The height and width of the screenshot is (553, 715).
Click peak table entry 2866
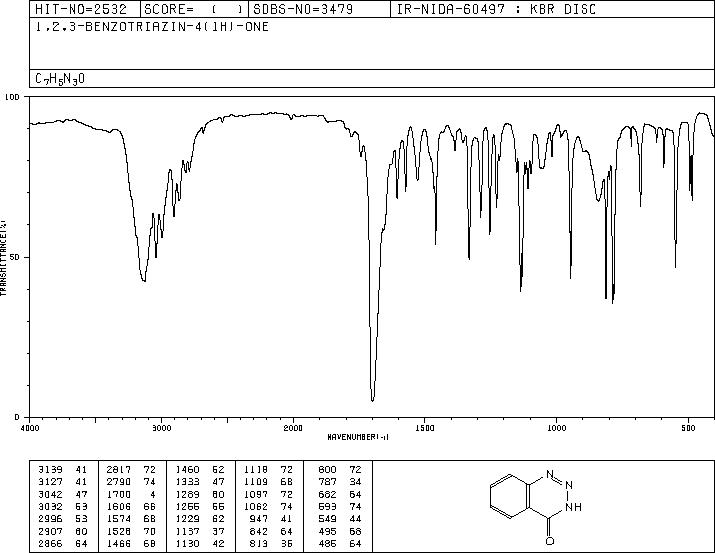coord(50,544)
